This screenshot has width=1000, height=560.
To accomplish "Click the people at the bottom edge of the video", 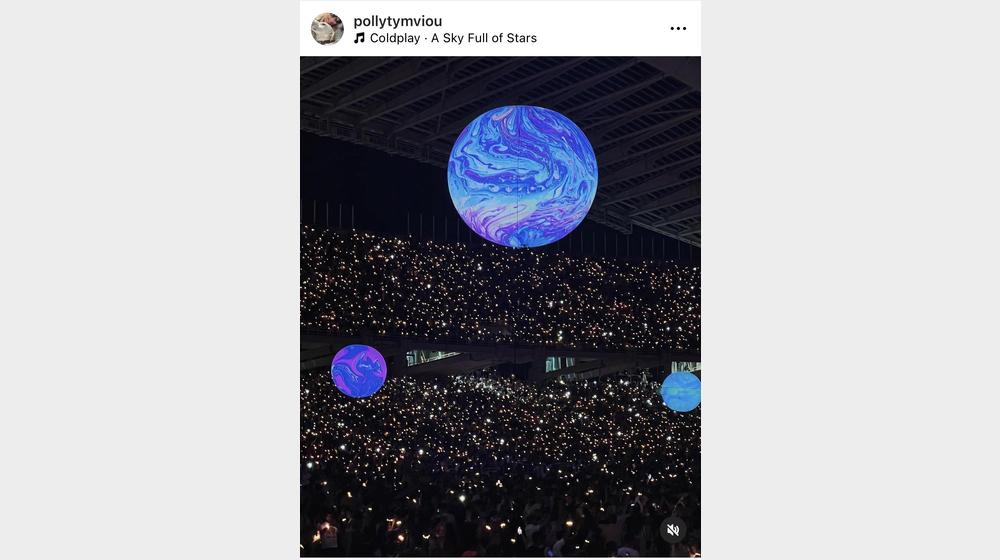I will pyautogui.click(x=480, y=535).
